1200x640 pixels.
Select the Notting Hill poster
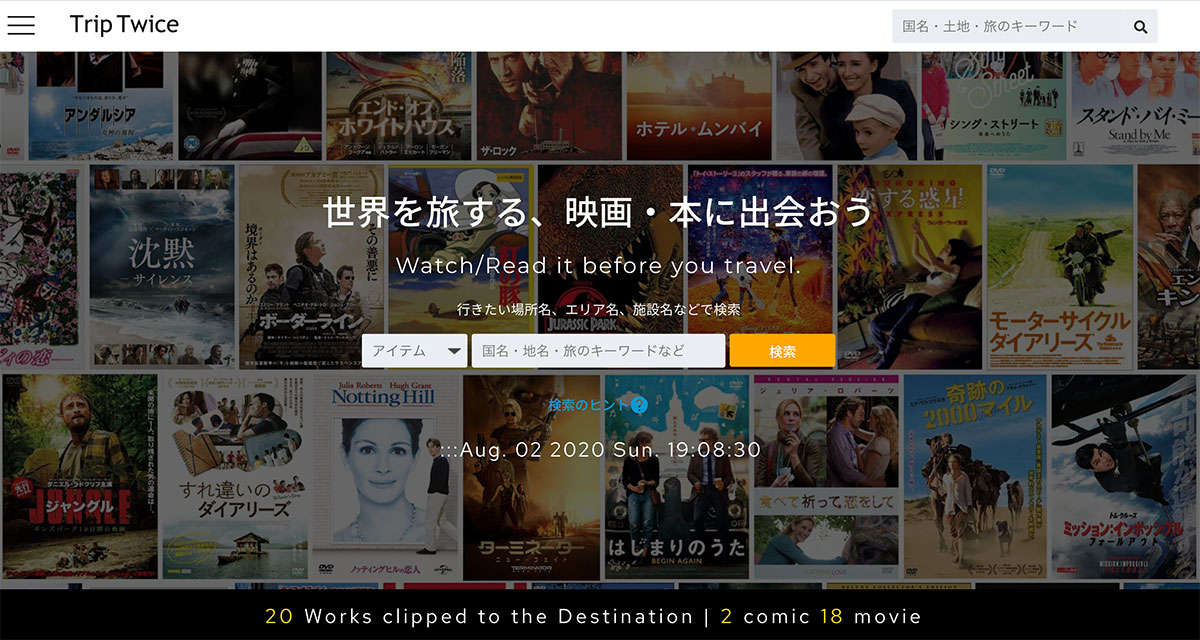384,476
